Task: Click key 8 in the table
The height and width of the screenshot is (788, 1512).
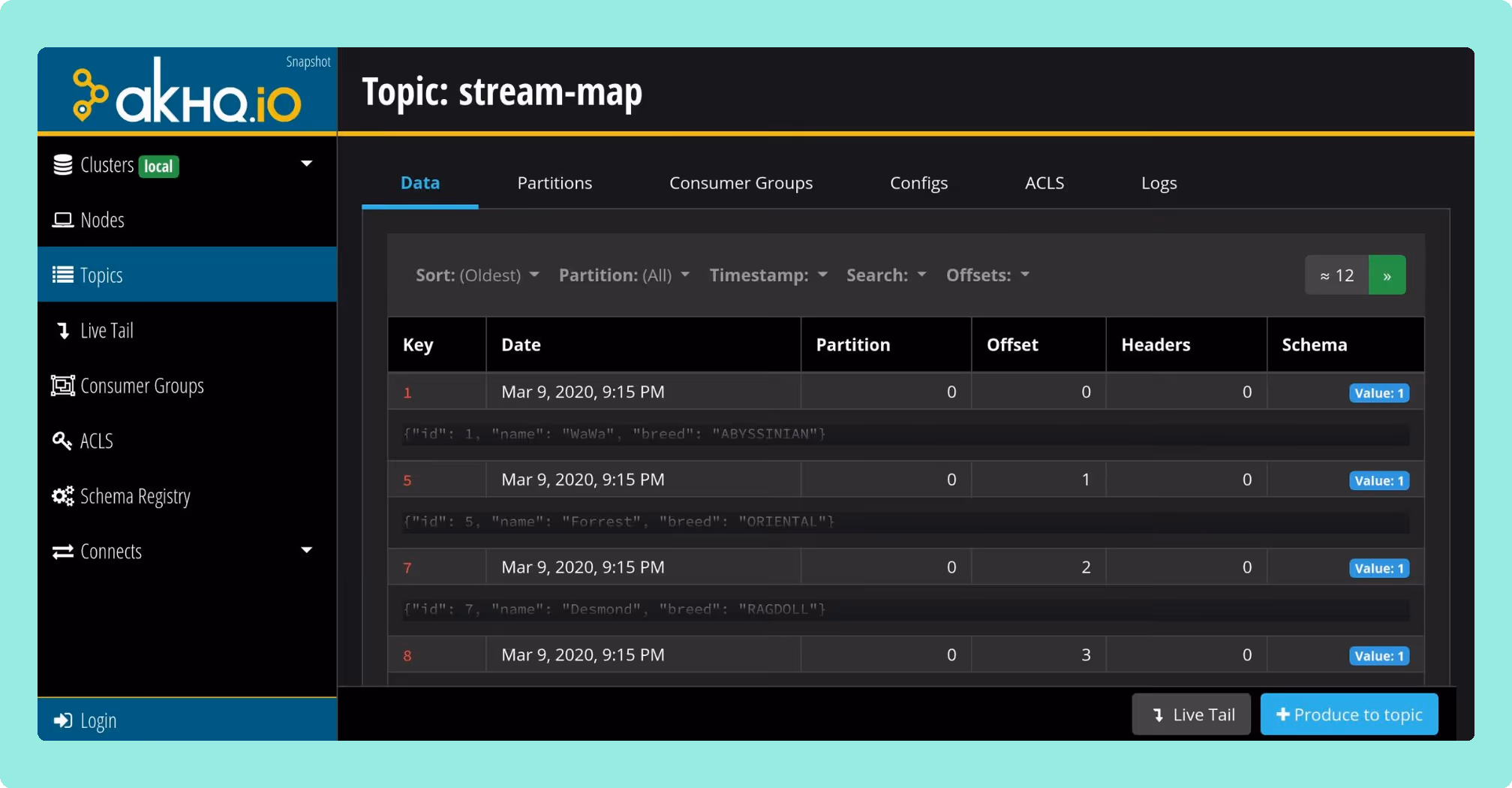Action: click(407, 656)
